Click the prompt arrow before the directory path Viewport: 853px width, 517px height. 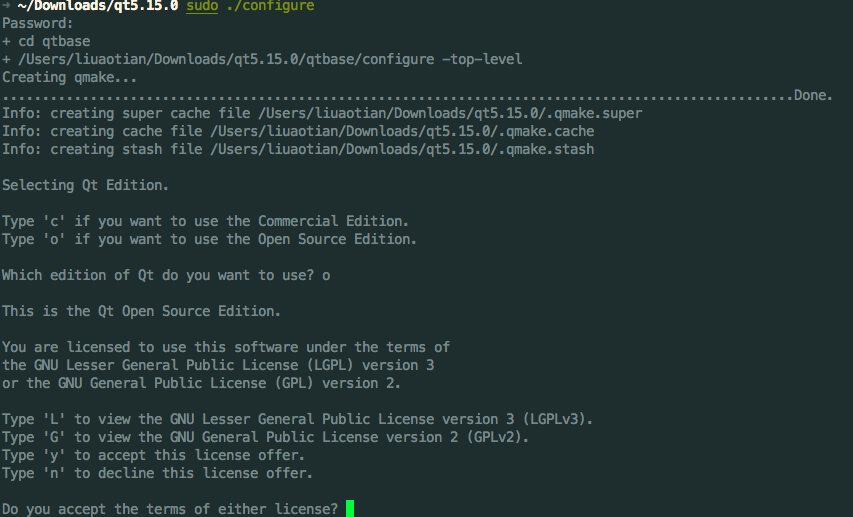click(6, 6)
